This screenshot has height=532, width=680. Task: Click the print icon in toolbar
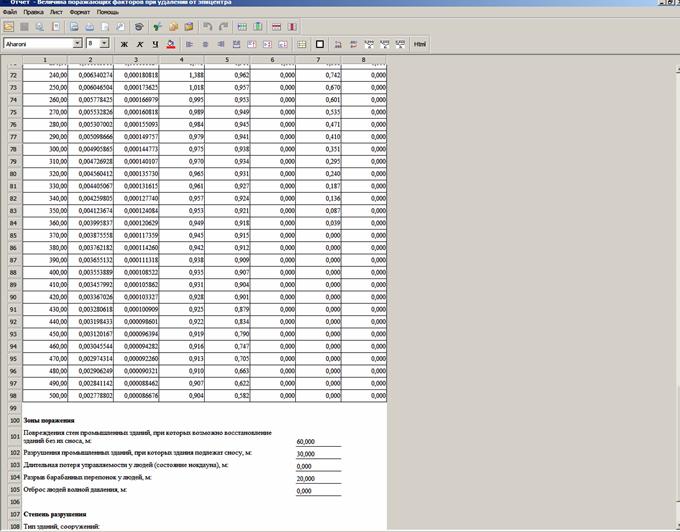tap(90, 27)
